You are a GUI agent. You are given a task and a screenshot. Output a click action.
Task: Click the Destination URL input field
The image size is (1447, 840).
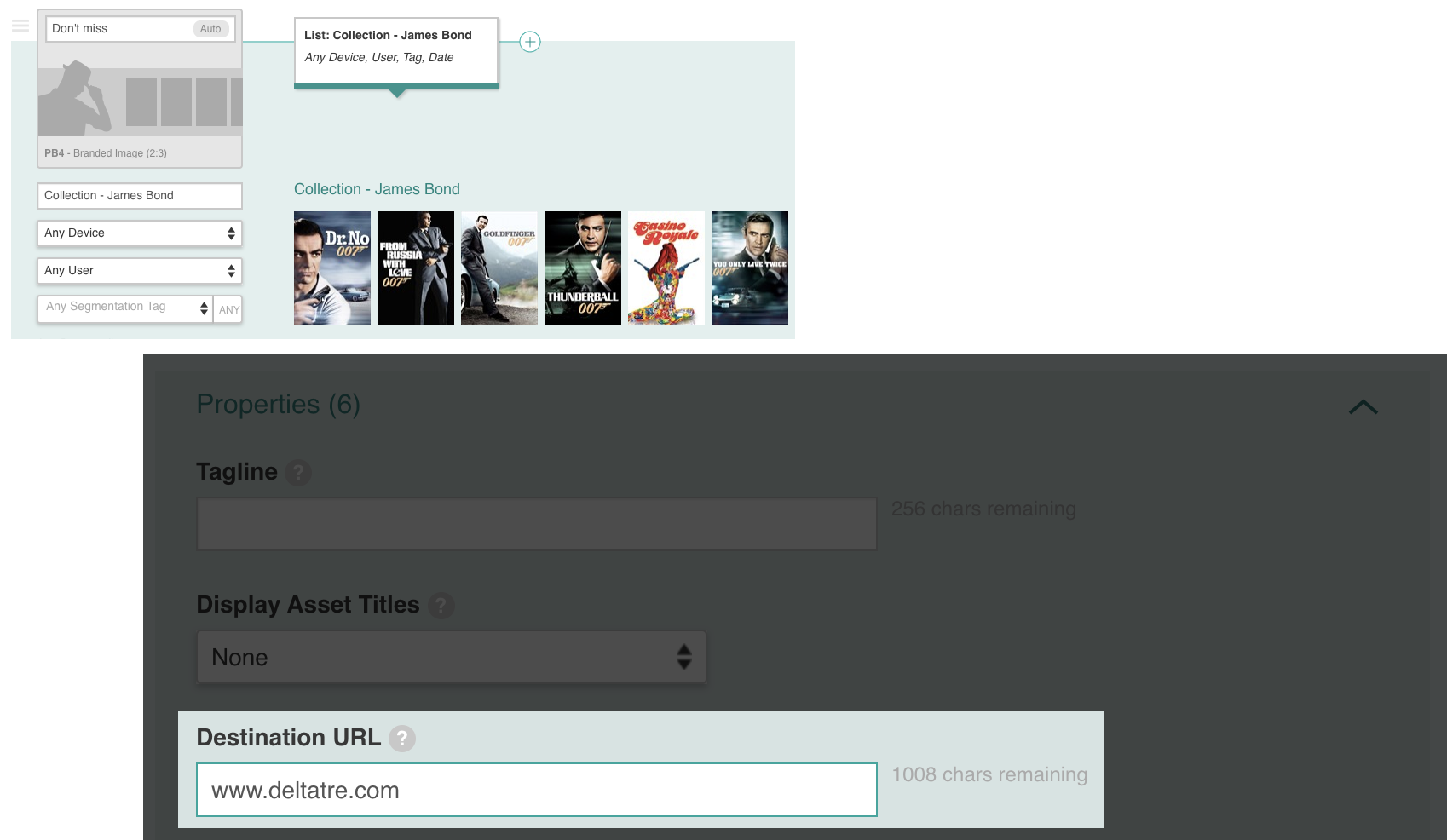pyautogui.click(x=537, y=790)
